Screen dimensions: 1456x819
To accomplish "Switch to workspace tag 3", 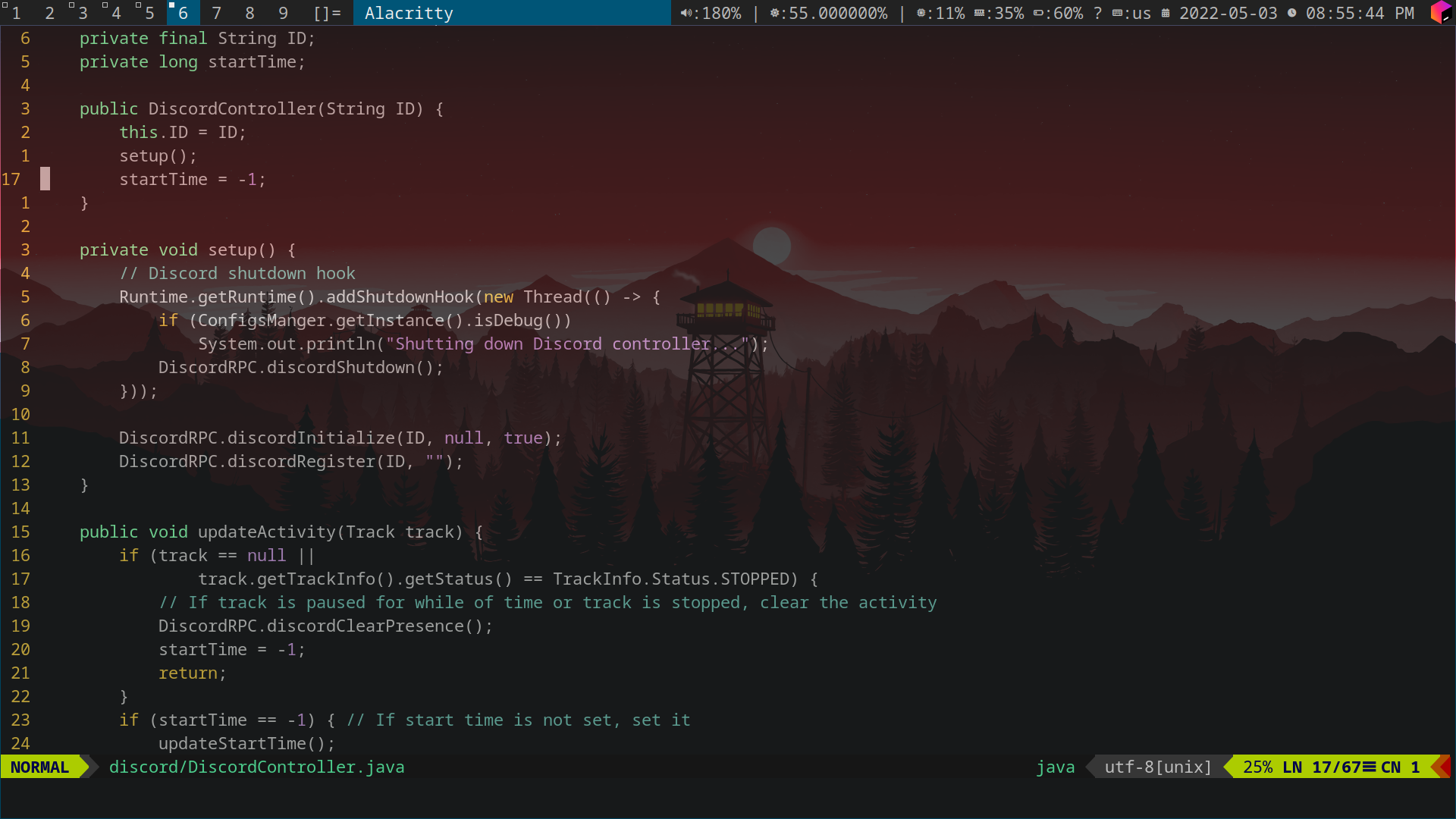I will 83,13.
